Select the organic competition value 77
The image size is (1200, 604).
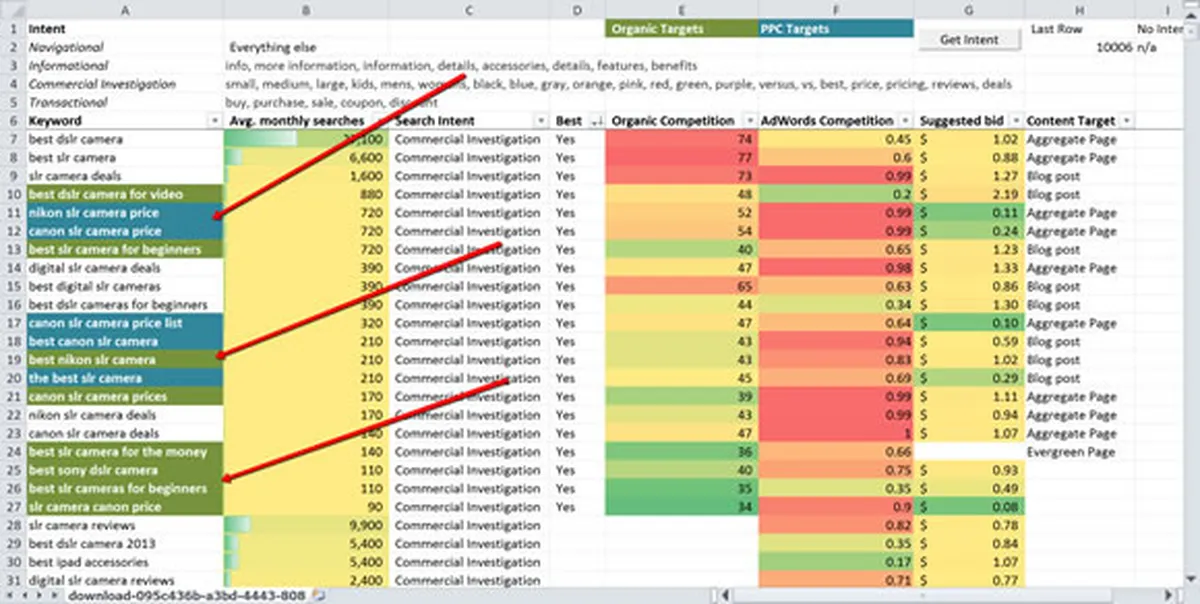pos(682,158)
